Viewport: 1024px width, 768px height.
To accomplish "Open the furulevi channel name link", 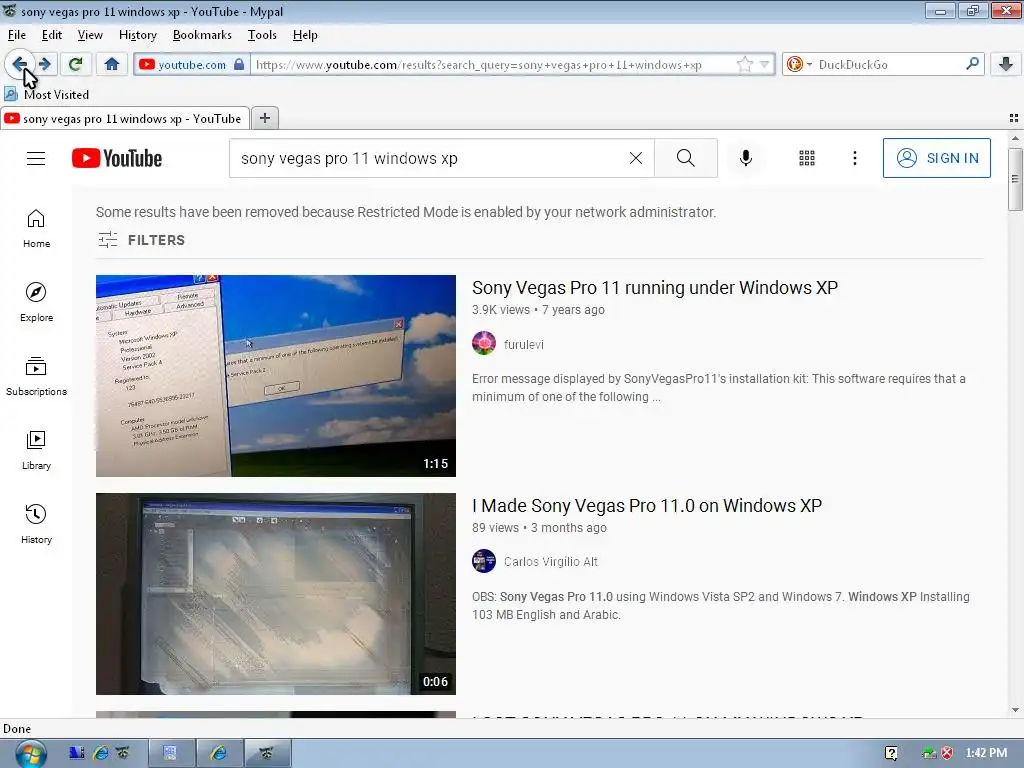I will click(523, 344).
